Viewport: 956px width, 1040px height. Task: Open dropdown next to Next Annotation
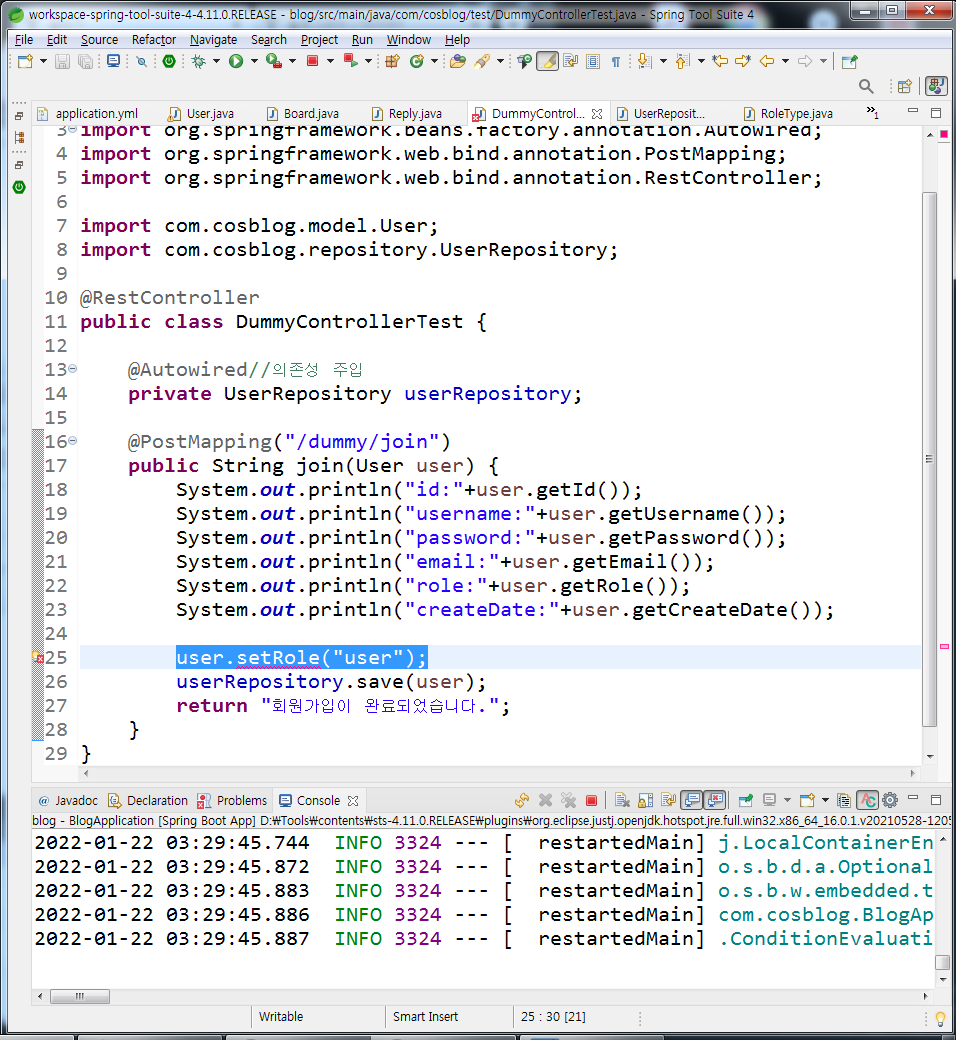click(x=663, y=62)
